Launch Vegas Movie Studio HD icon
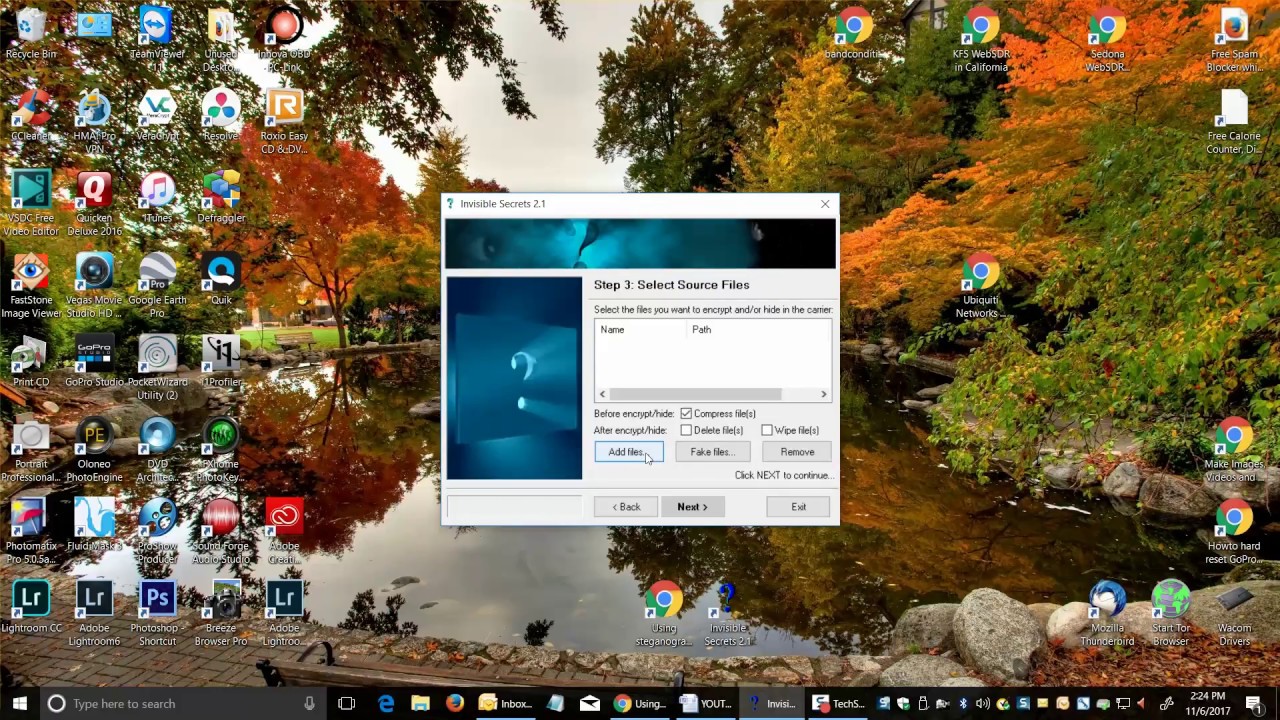1280x720 pixels. pos(94,286)
